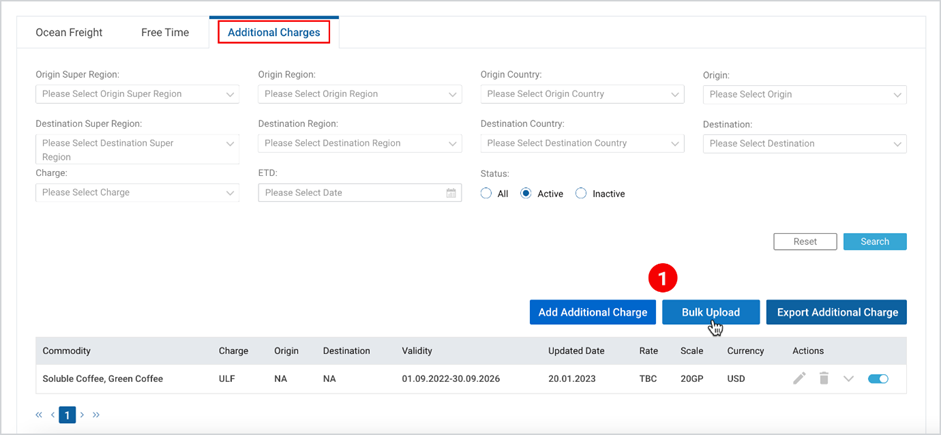
Task: Open the Origin Super Region dropdown
Action: [x=137, y=94]
